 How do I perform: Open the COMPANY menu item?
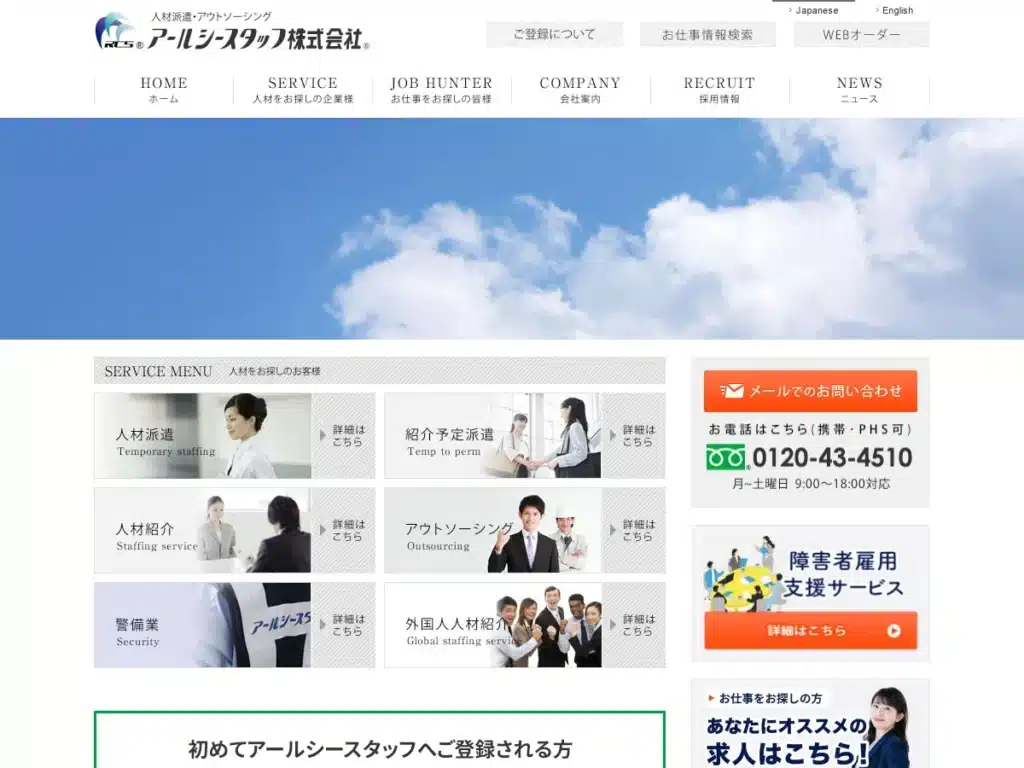[581, 89]
